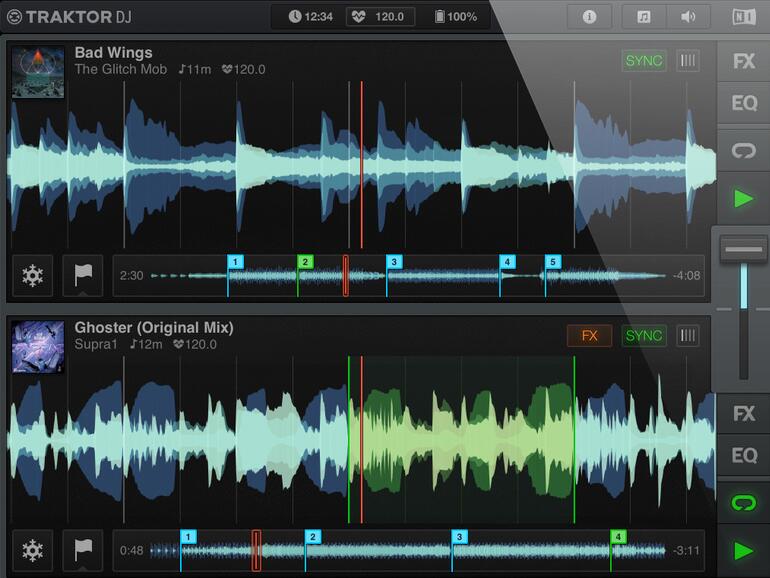Open beatgrid button on Bad Wings deck

pos(688,61)
